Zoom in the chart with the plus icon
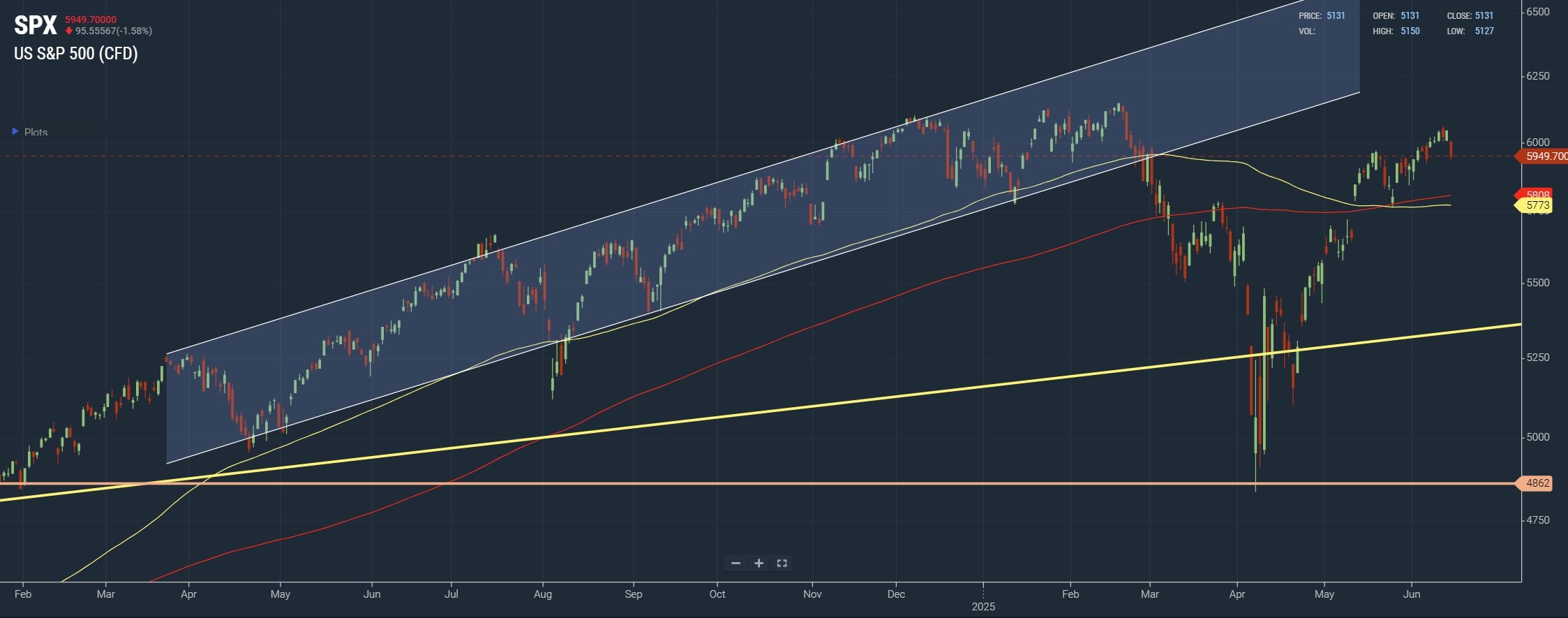 (x=759, y=563)
